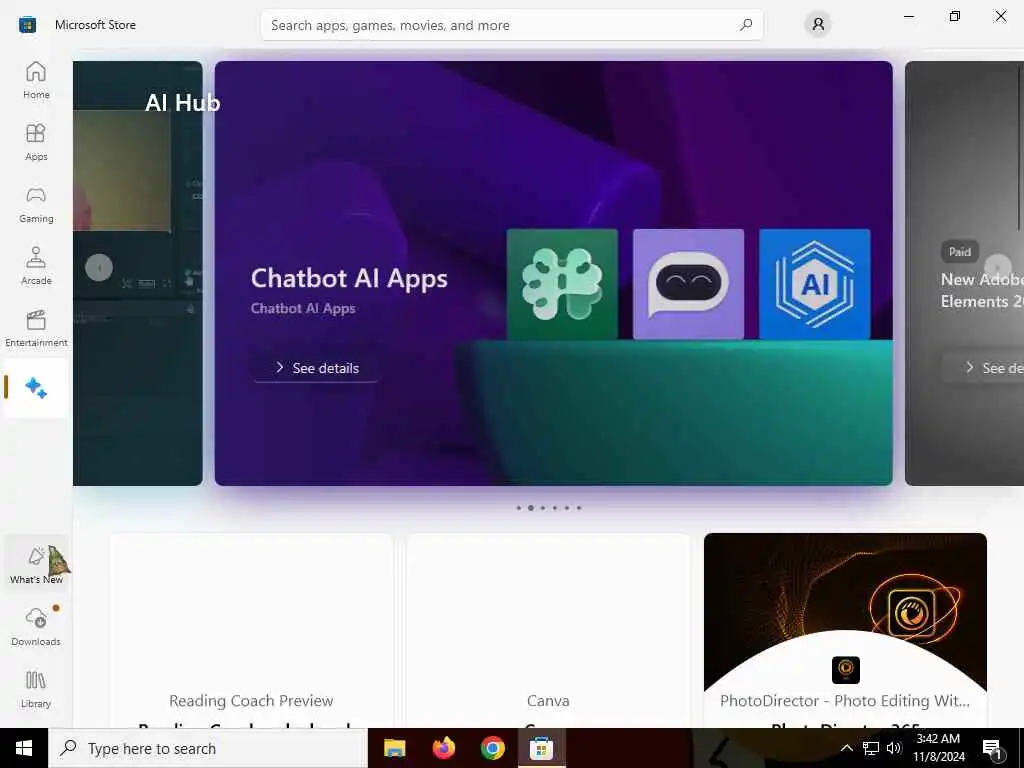The image size is (1024, 768).
Task: Show hidden system tray icons
Action: (x=846, y=748)
